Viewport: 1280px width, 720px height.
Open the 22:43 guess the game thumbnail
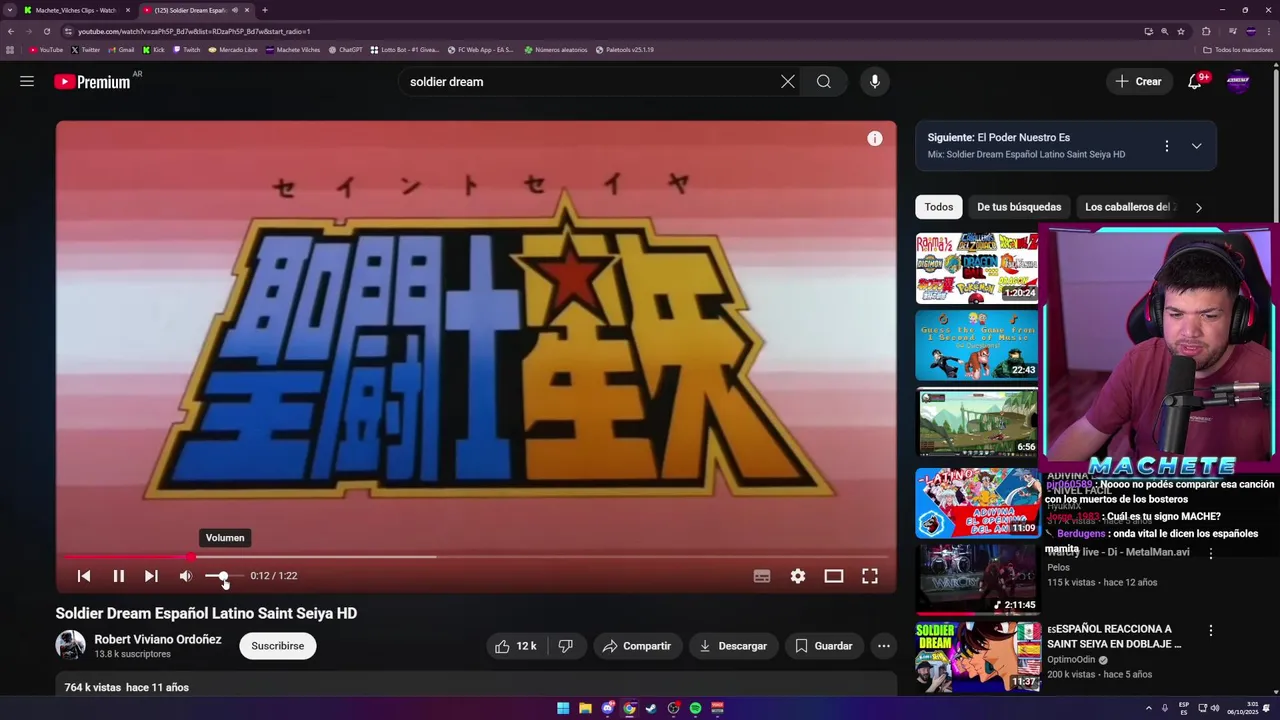point(977,345)
